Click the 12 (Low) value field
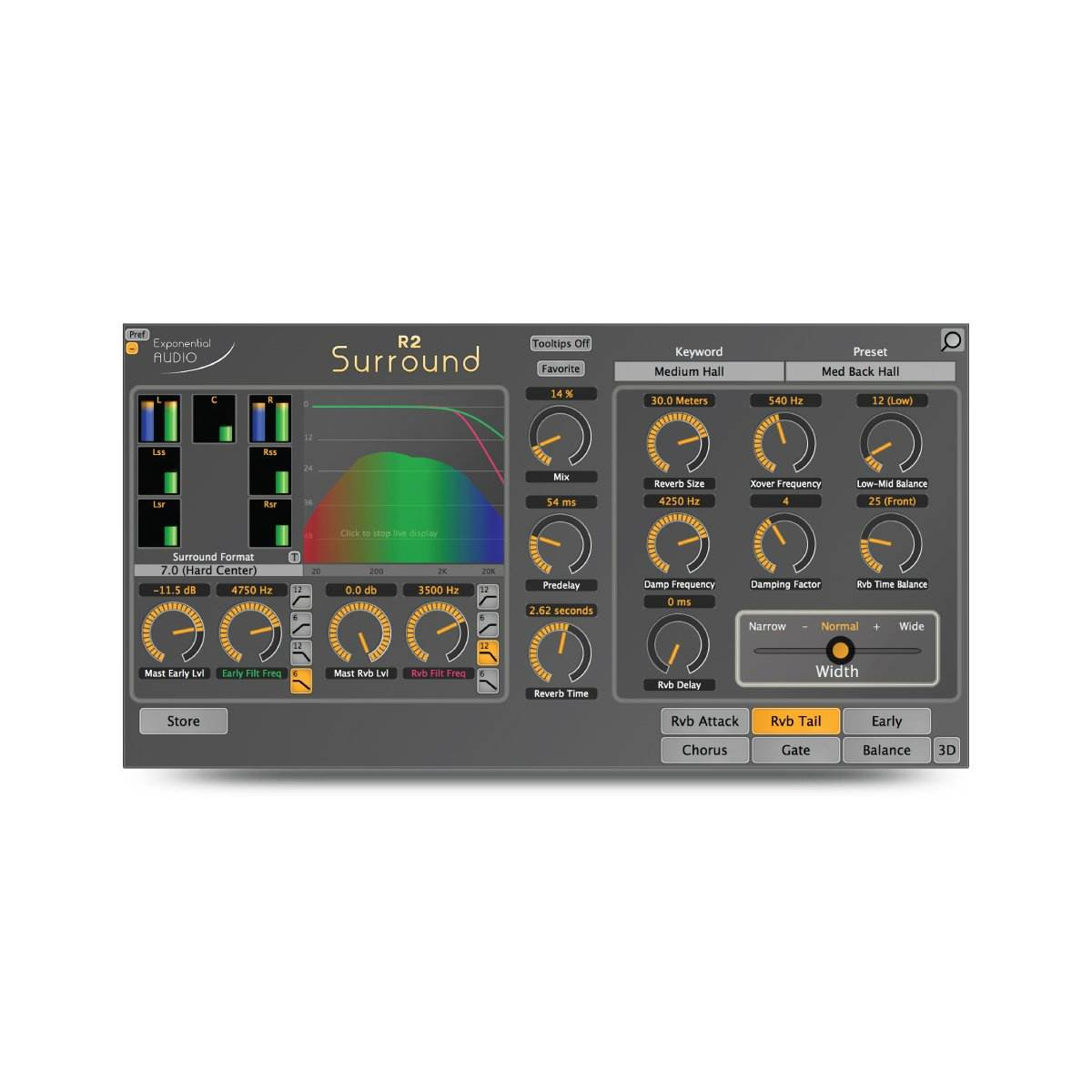 892,400
